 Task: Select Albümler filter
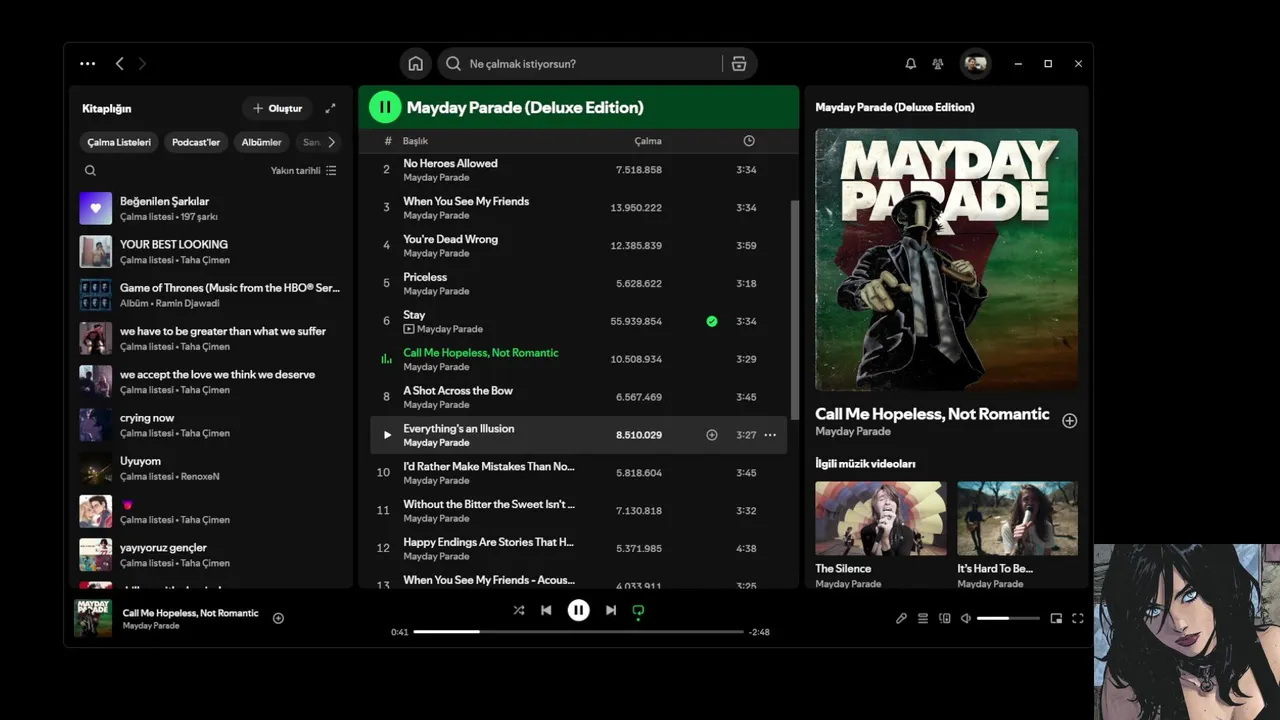262,142
